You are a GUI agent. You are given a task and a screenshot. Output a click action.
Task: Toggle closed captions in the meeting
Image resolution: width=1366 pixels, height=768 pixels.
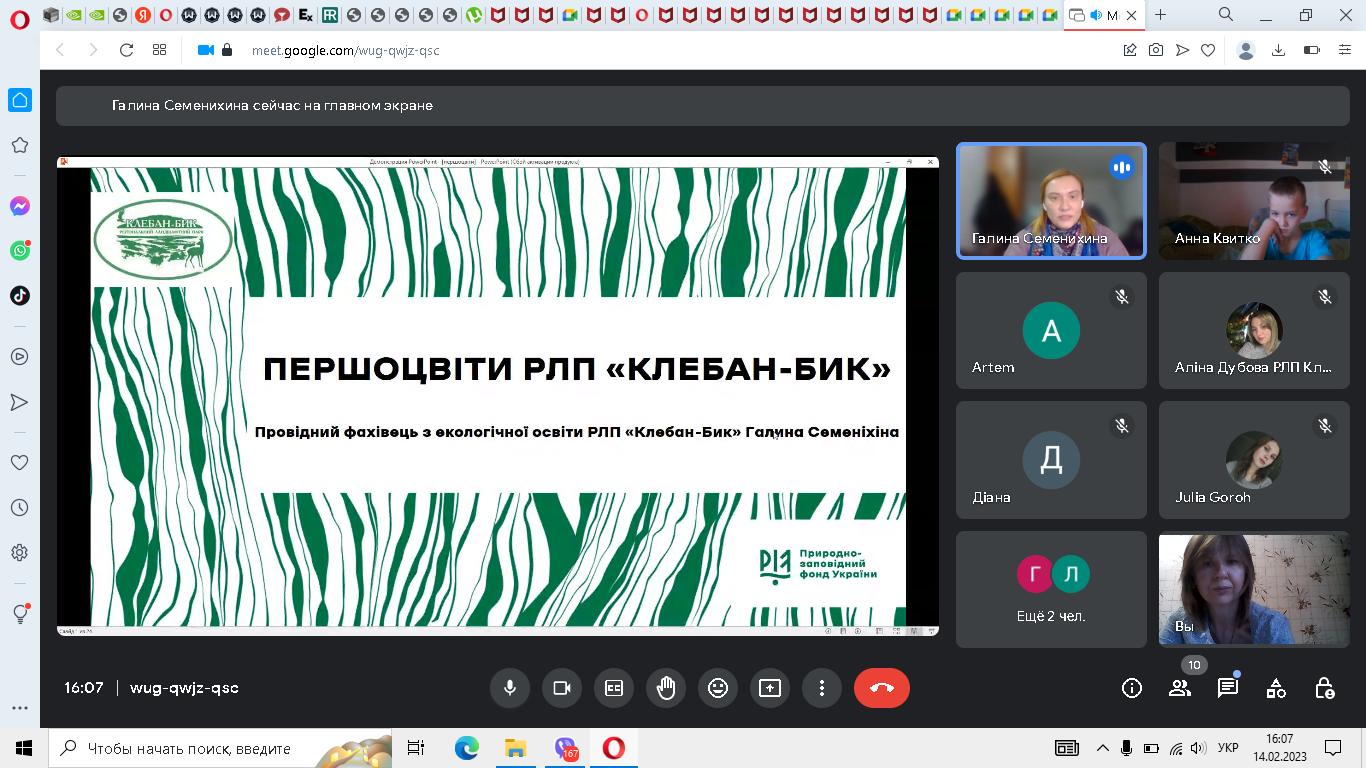click(614, 688)
